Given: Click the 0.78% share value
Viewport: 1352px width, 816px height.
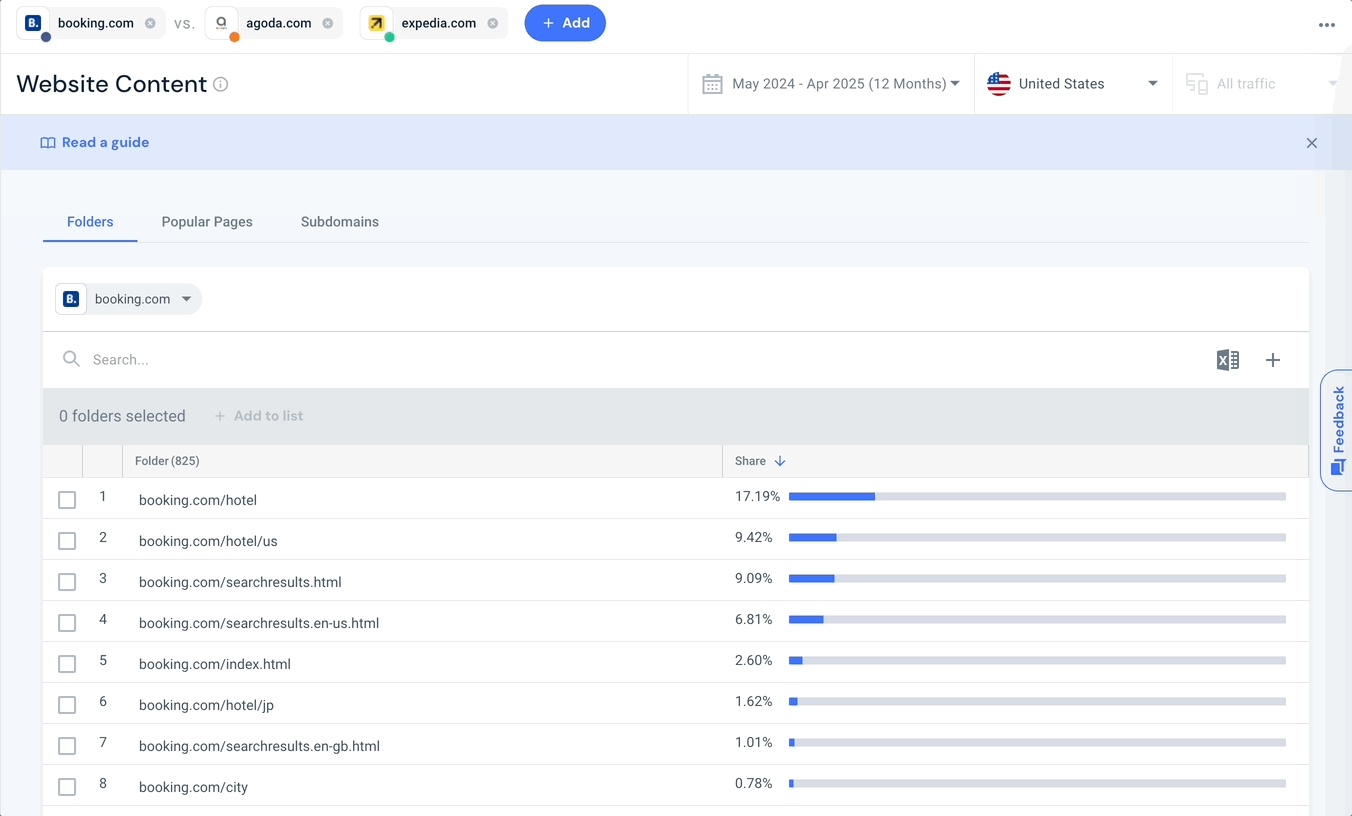Looking at the screenshot, I should [754, 783].
